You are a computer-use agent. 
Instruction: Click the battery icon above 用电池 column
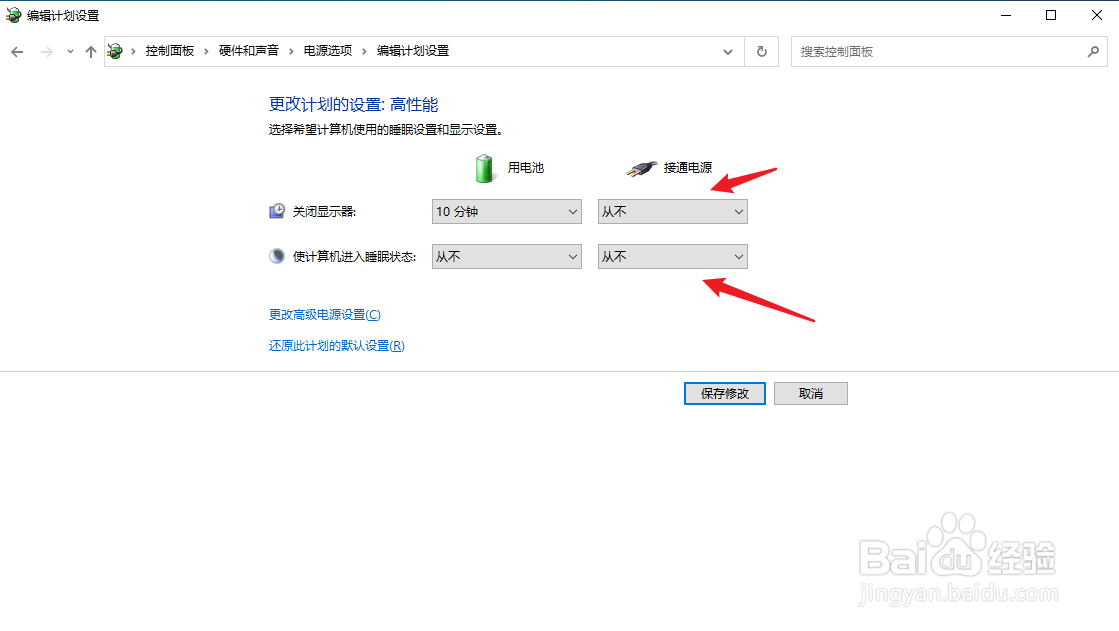point(483,167)
